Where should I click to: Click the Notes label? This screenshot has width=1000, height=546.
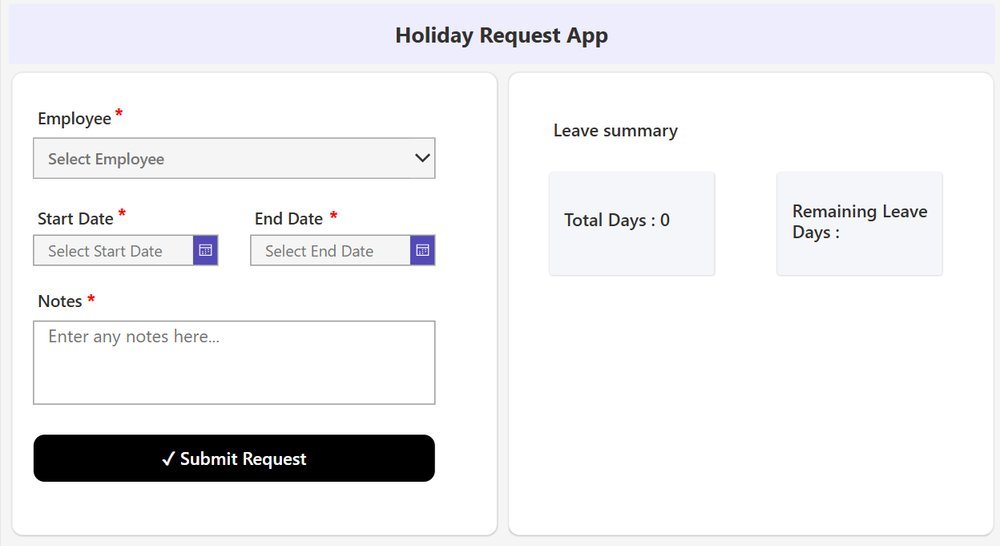click(x=60, y=301)
